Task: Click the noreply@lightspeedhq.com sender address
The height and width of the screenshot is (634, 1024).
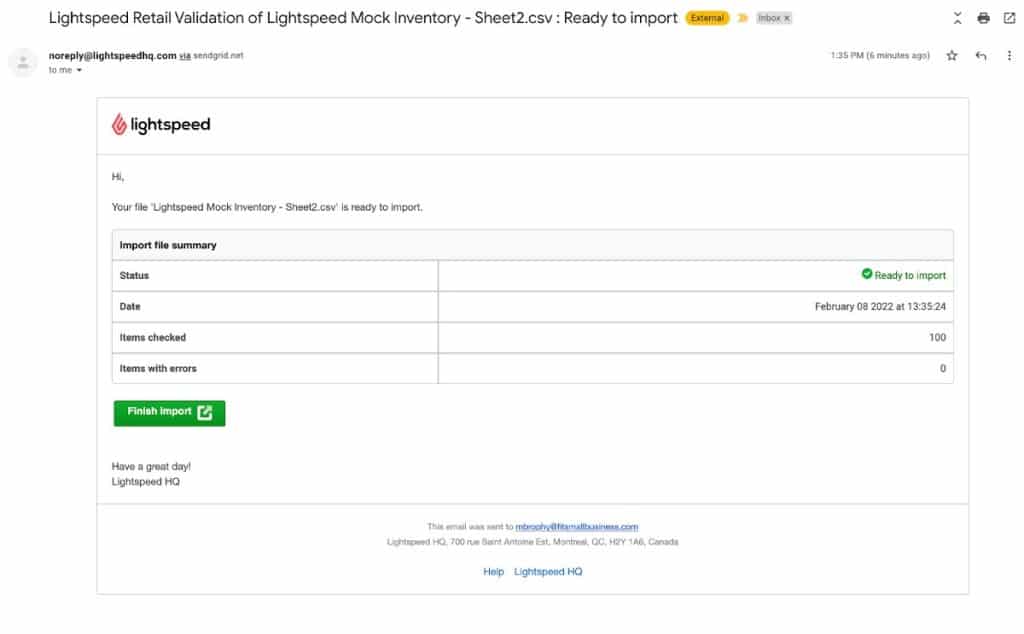Action: [111, 55]
